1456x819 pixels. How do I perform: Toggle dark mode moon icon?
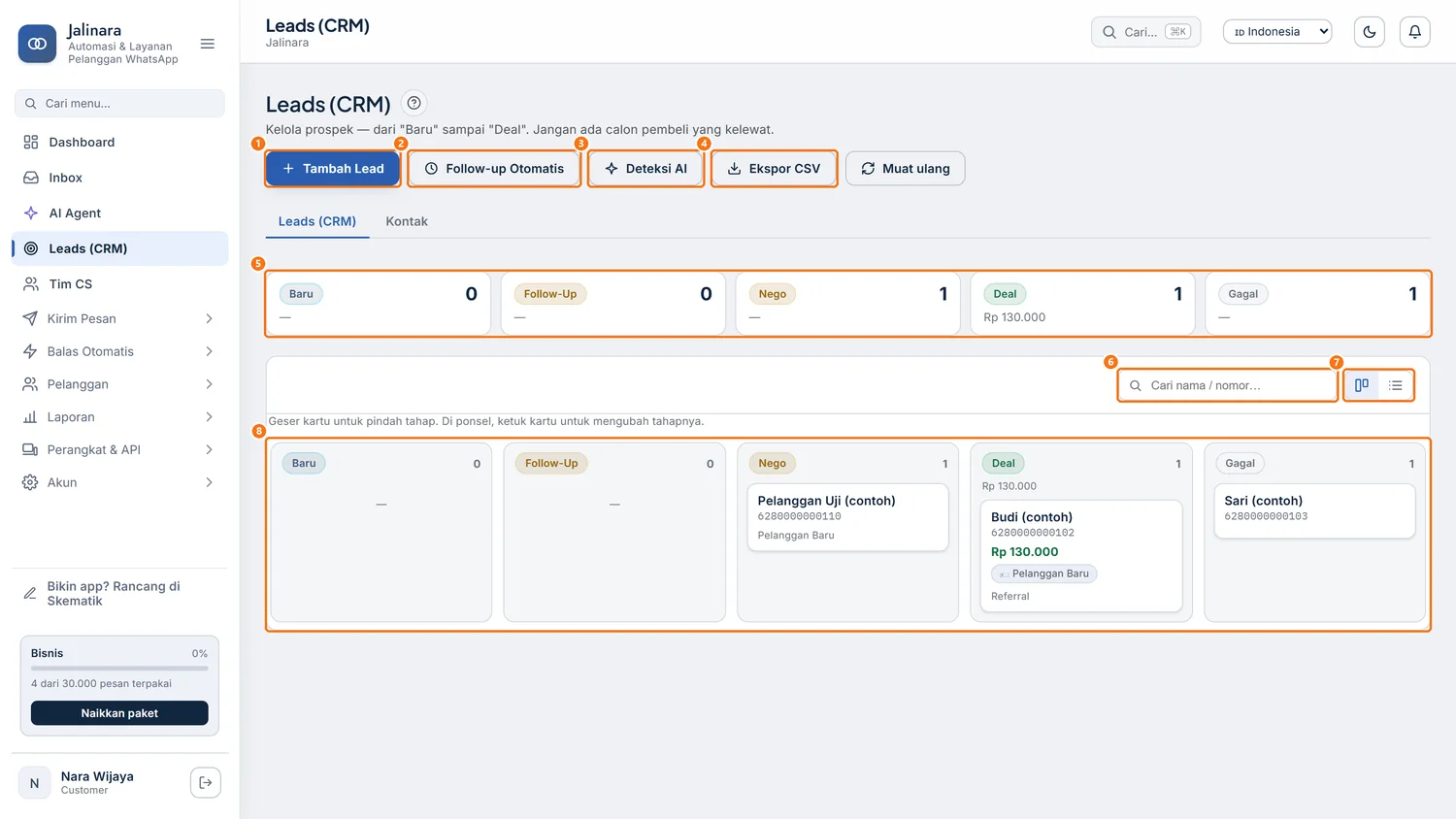[1369, 32]
